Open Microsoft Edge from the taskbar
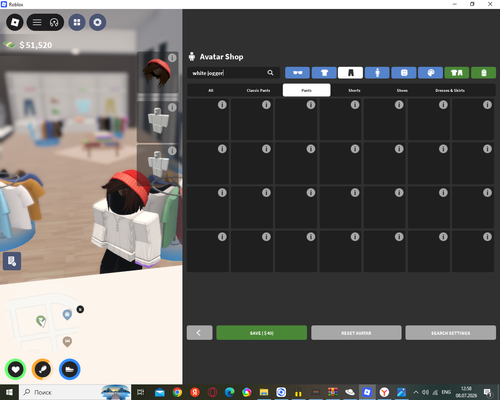Viewport: 500px width, 400px height. pyautogui.click(x=229, y=392)
